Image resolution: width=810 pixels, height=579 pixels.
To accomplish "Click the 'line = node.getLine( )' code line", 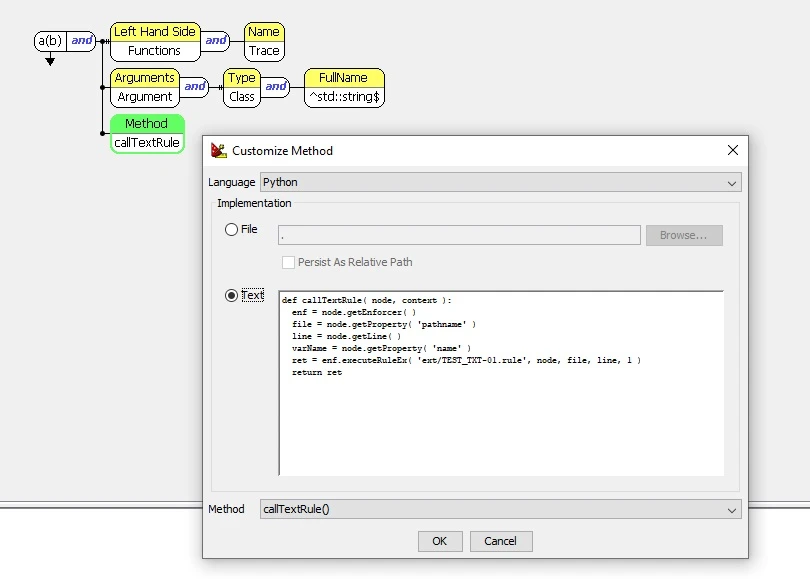I will click(346, 336).
